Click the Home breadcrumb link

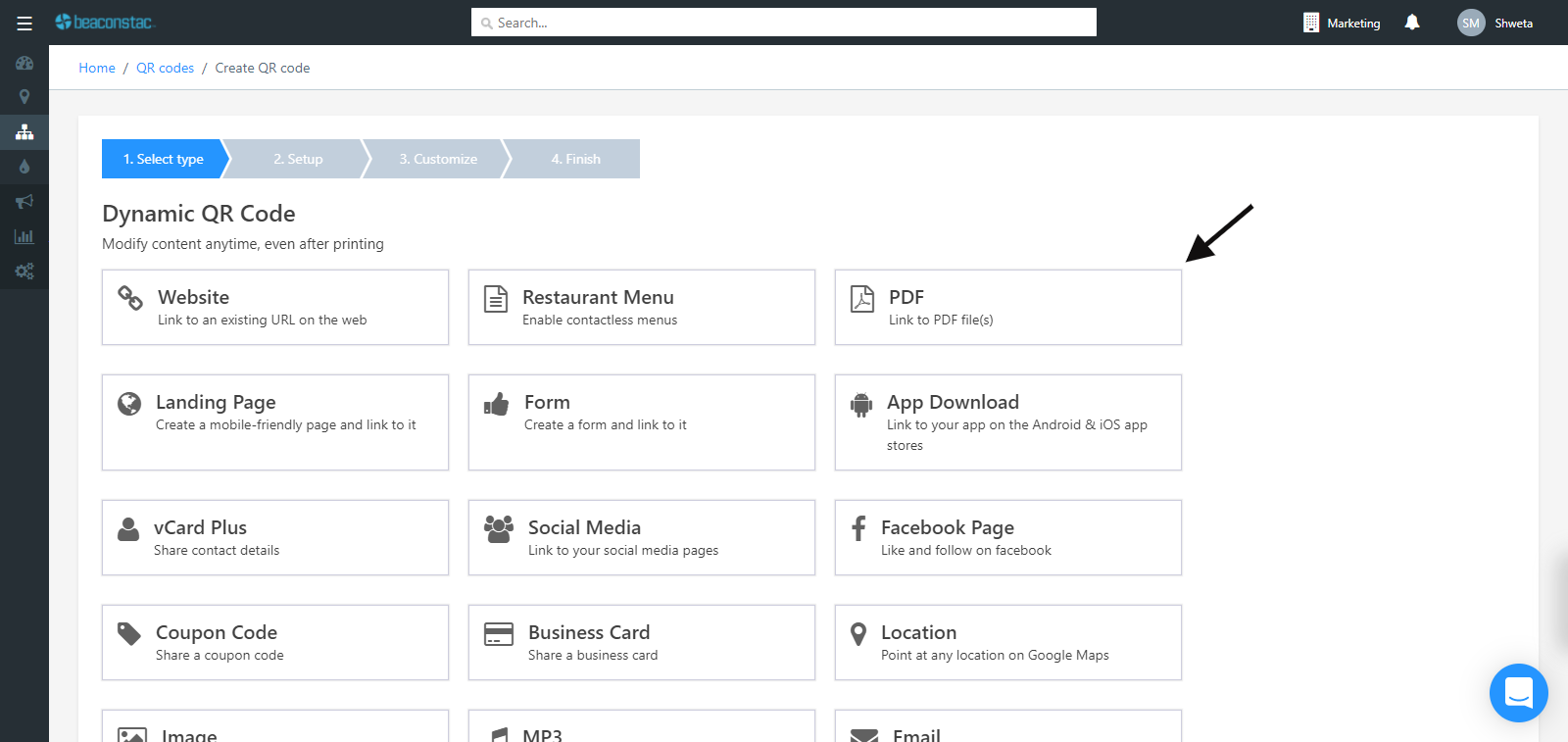point(97,68)
